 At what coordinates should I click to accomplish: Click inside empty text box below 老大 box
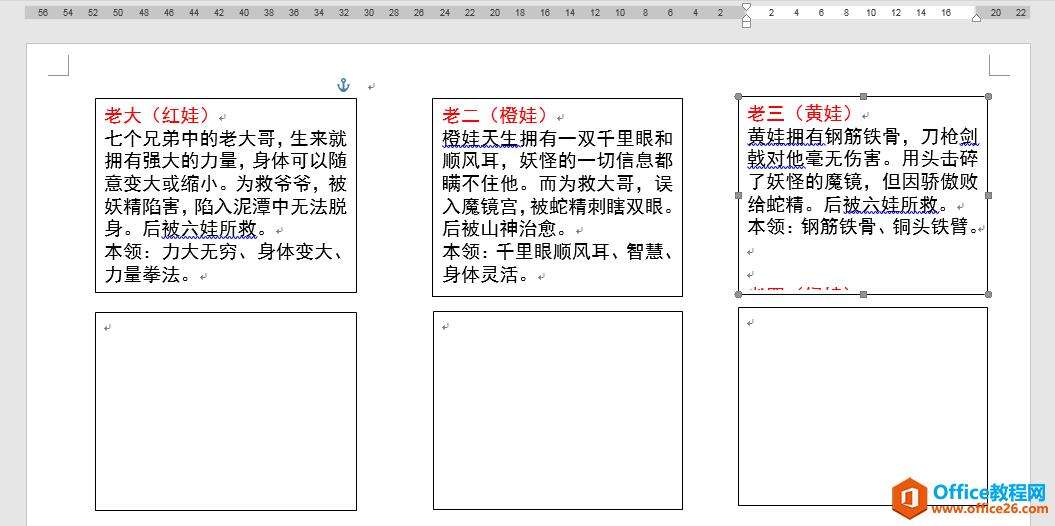coord(225,410)
